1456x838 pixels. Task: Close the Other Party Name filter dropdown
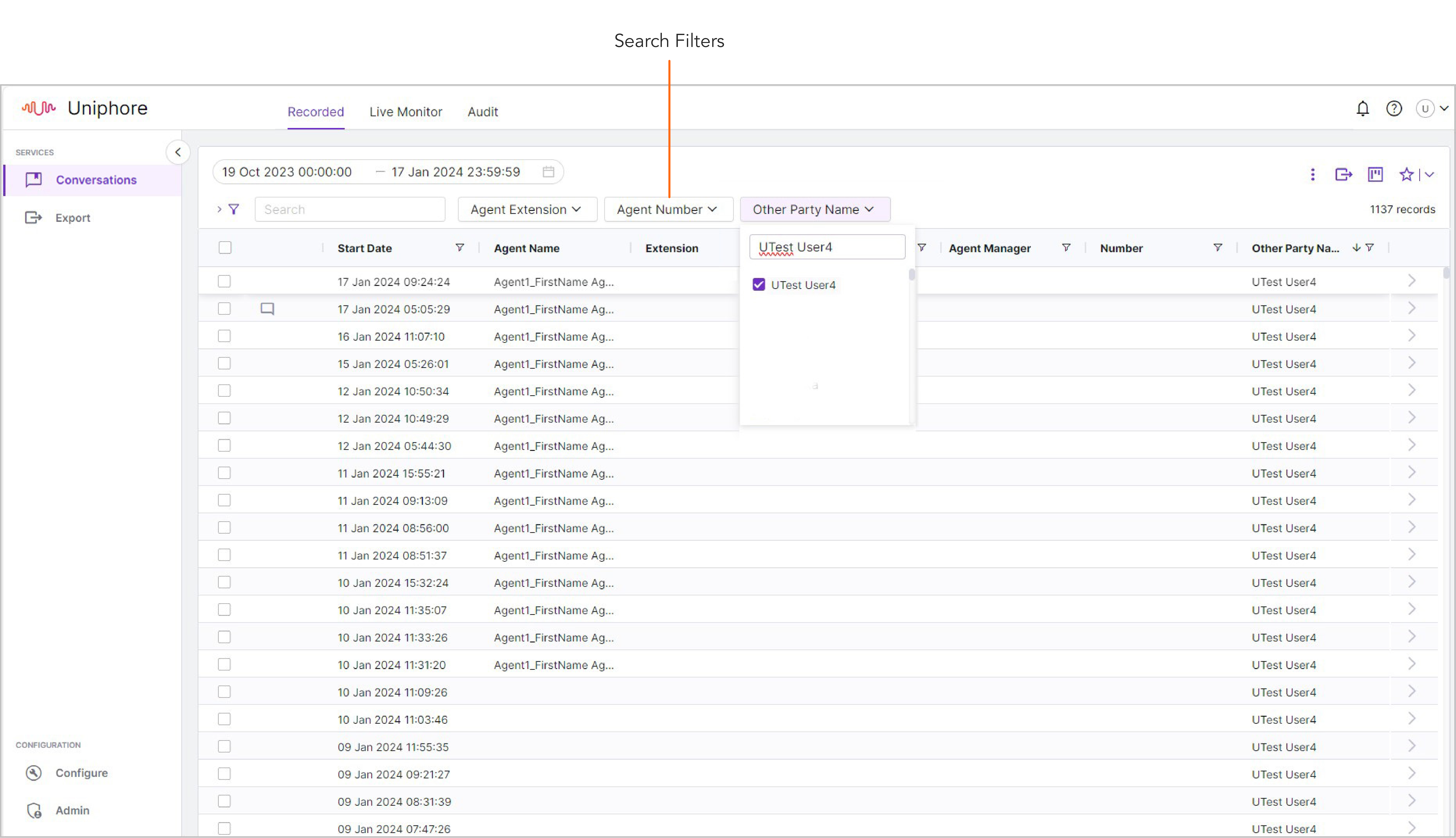[815, 209]
